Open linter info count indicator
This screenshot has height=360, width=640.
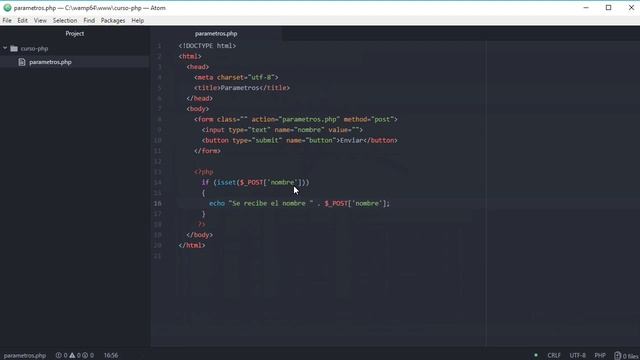click(x=88, y=356)
